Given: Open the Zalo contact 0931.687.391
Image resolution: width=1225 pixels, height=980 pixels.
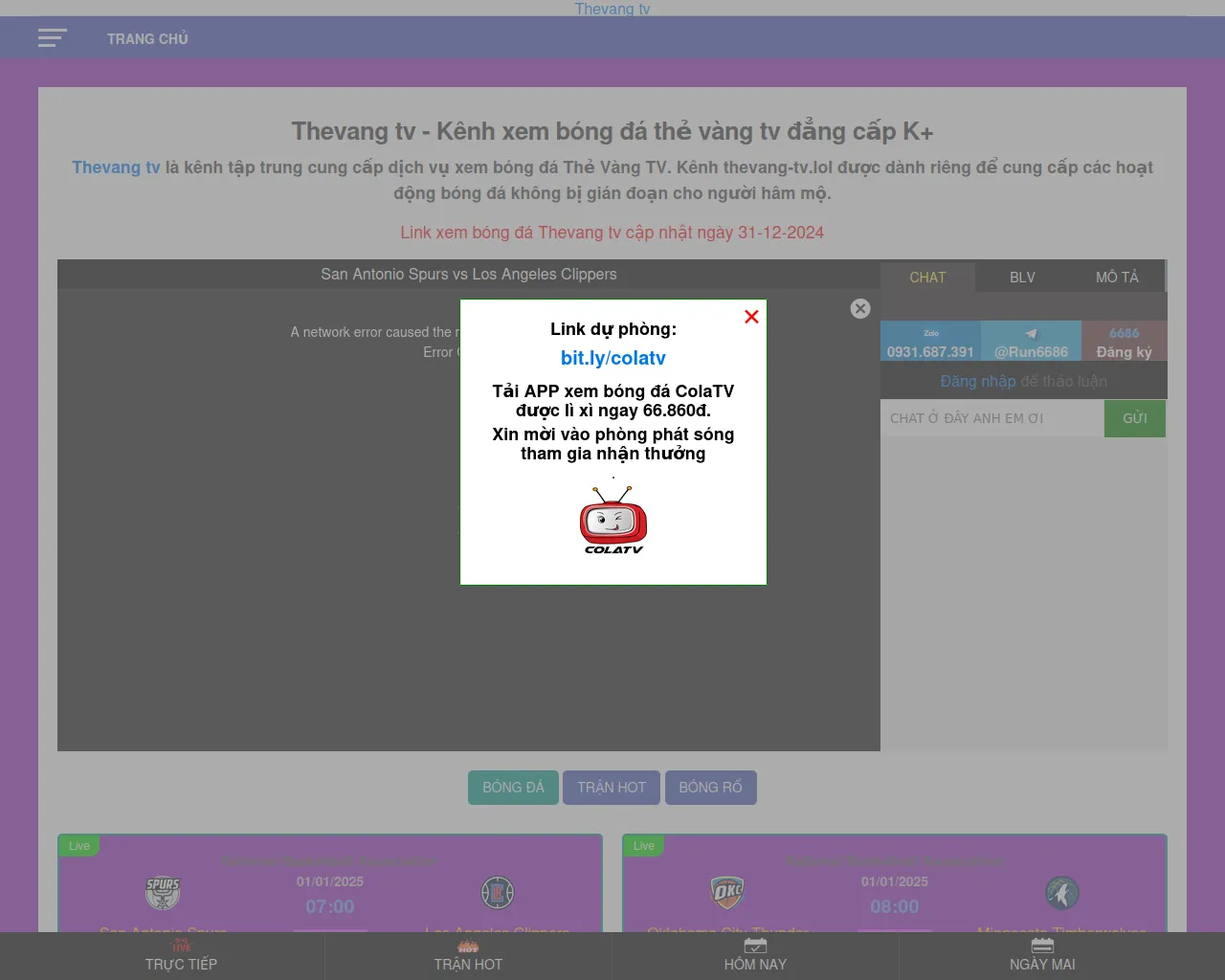Looking at the screenshot, I should click(x=930, y=341).
